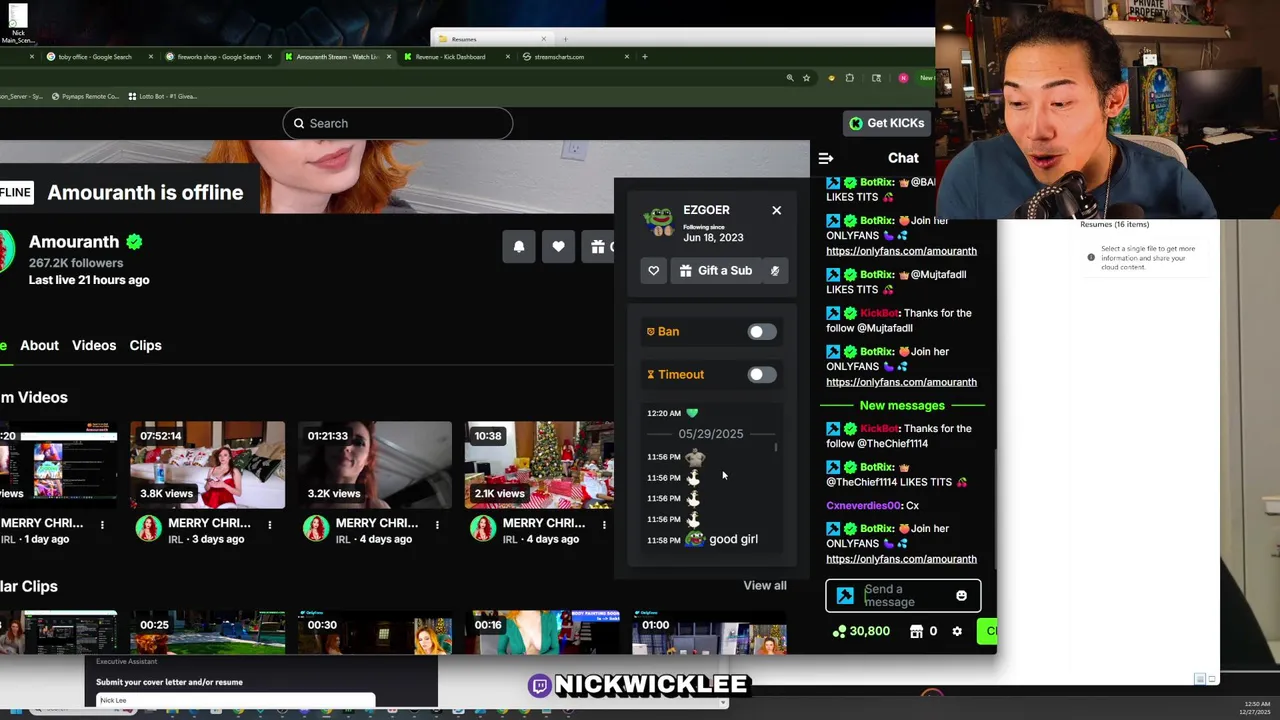Image resolution: width=1280 pixels, height=720 pixels.
Task: Click the browser zoom magnifier icon
Action: pyautogui.click(x=790, y=78)
